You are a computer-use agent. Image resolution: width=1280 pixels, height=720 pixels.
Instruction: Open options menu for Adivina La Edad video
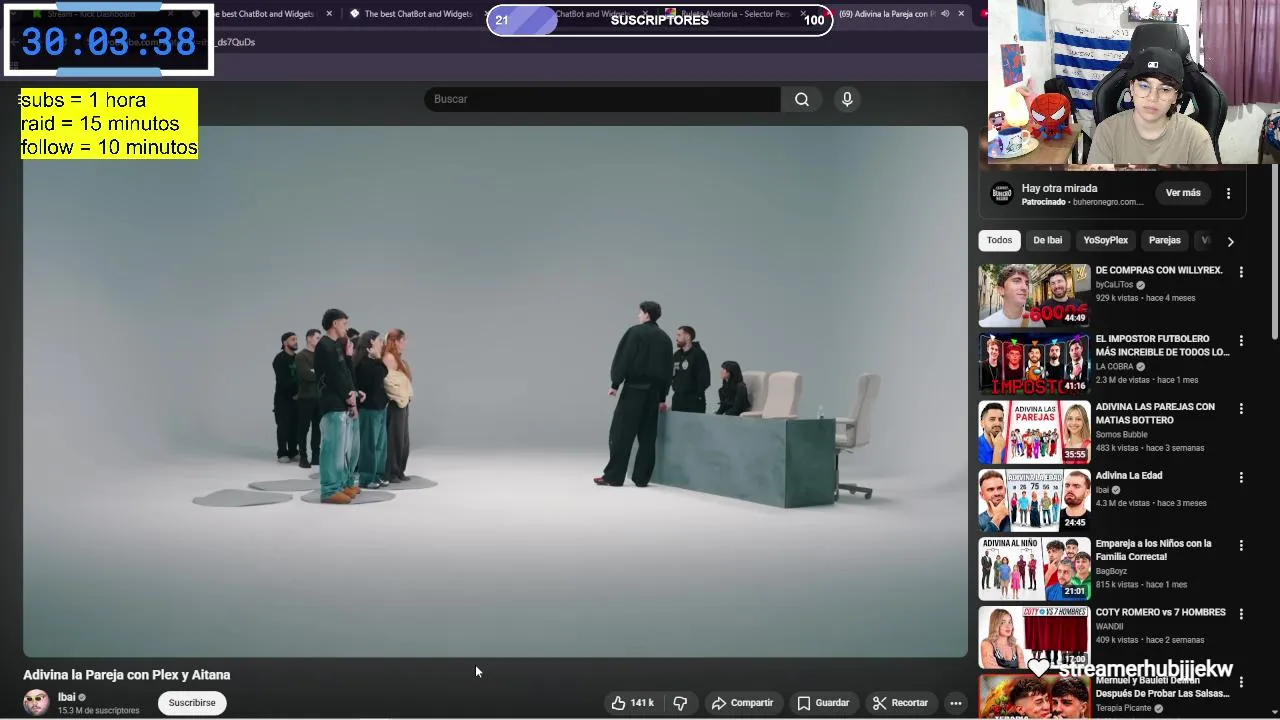[1241, 478]
